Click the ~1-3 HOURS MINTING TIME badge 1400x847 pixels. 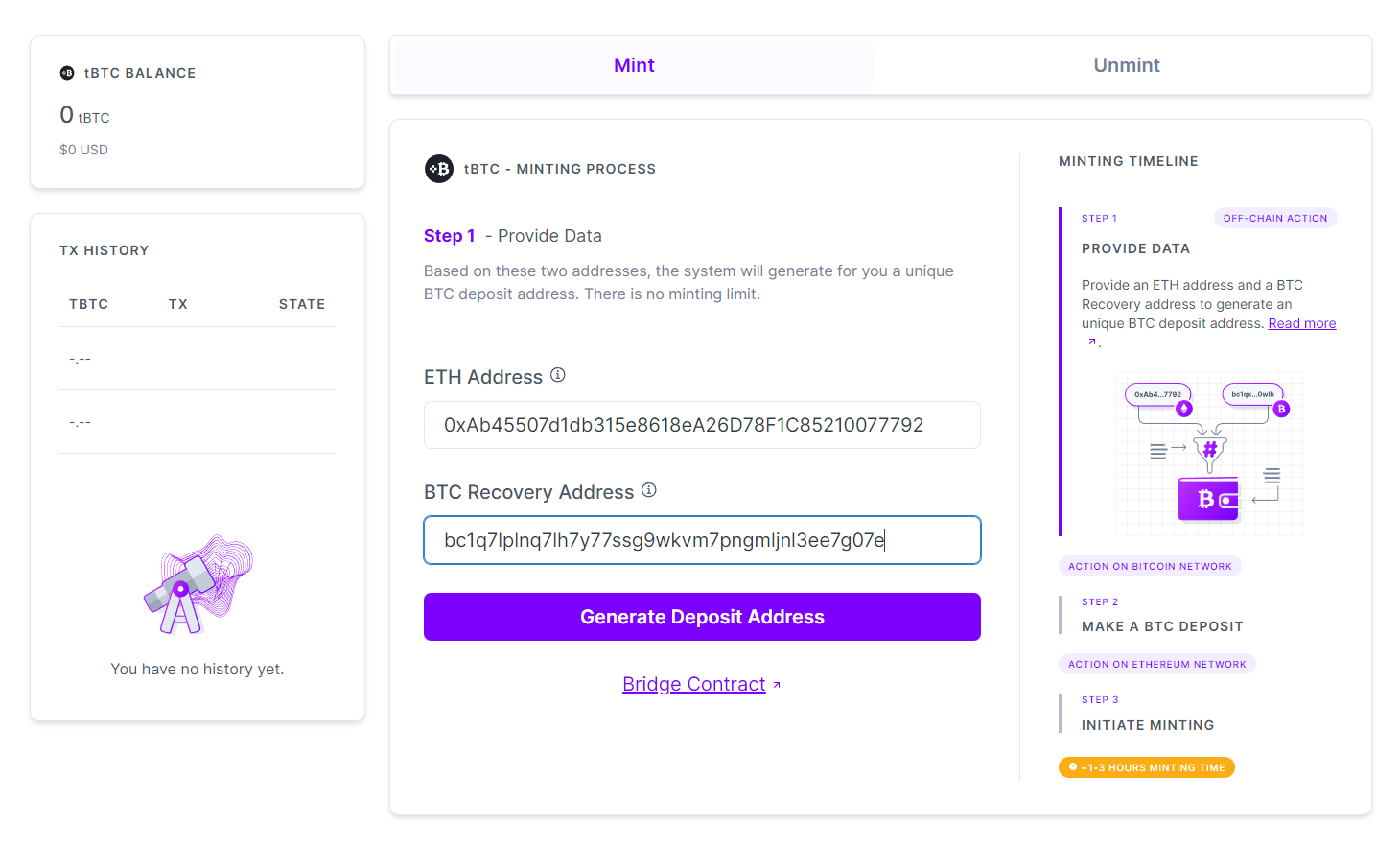click(x=1146, y=766)
